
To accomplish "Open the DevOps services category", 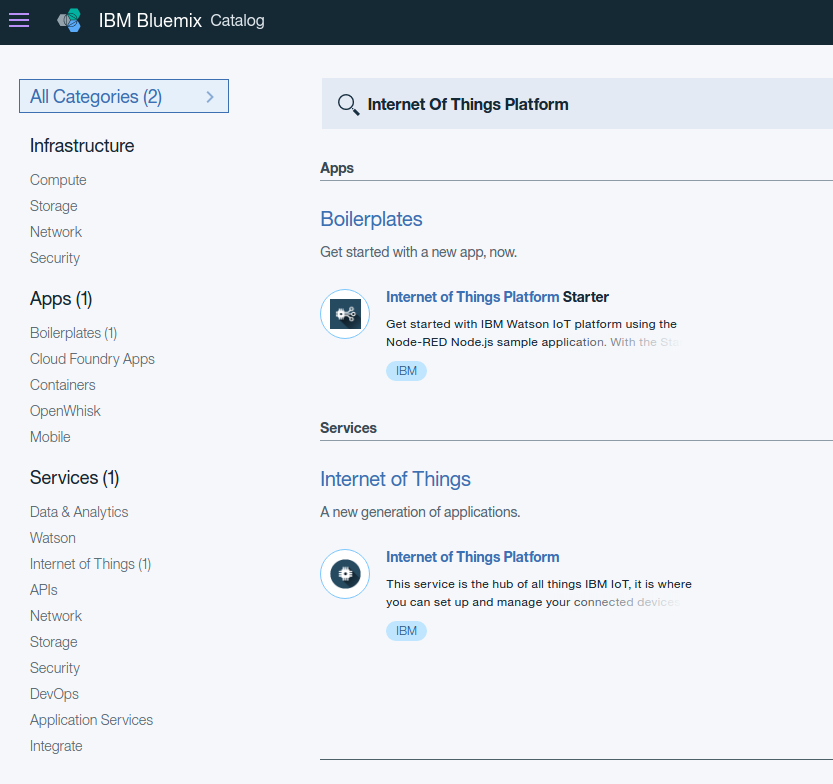I will click(x=54, y=694).
